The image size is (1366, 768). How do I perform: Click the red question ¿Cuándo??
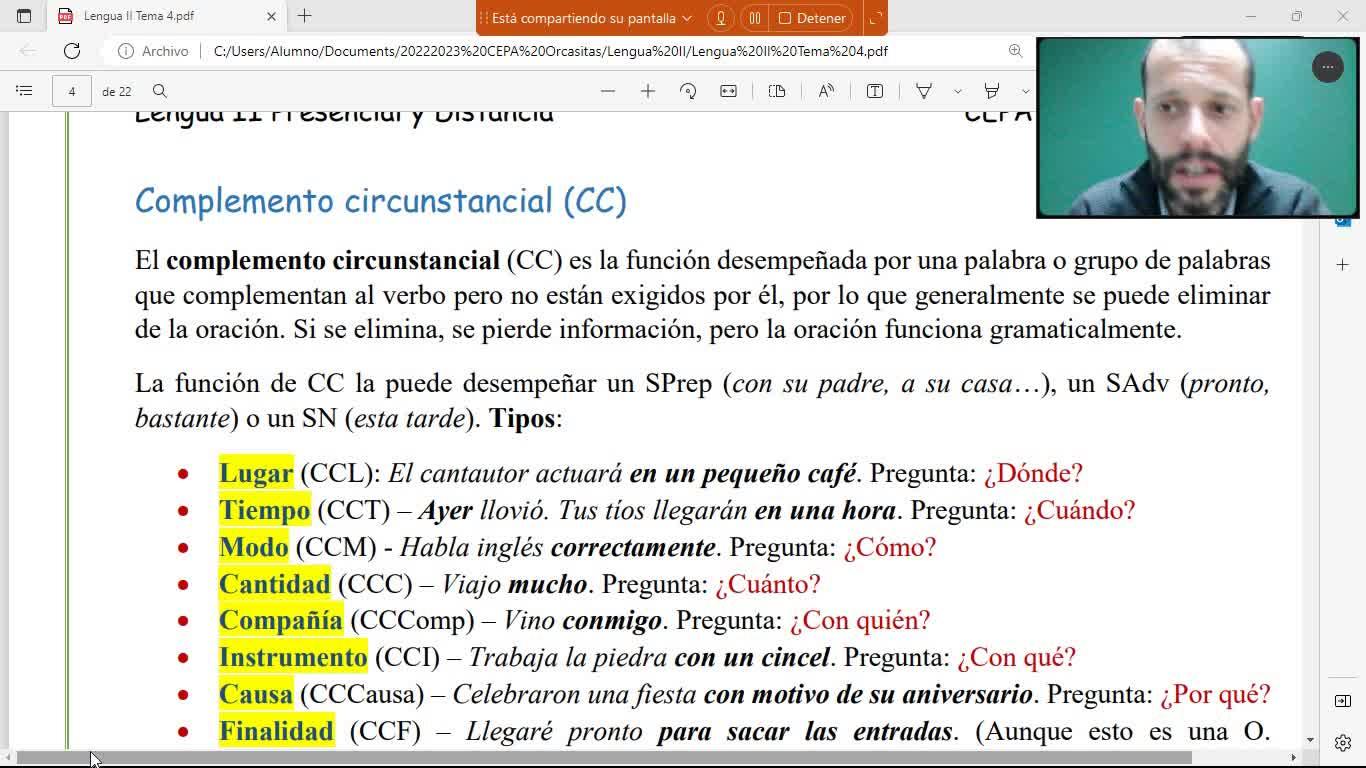tap(1080, 510)
